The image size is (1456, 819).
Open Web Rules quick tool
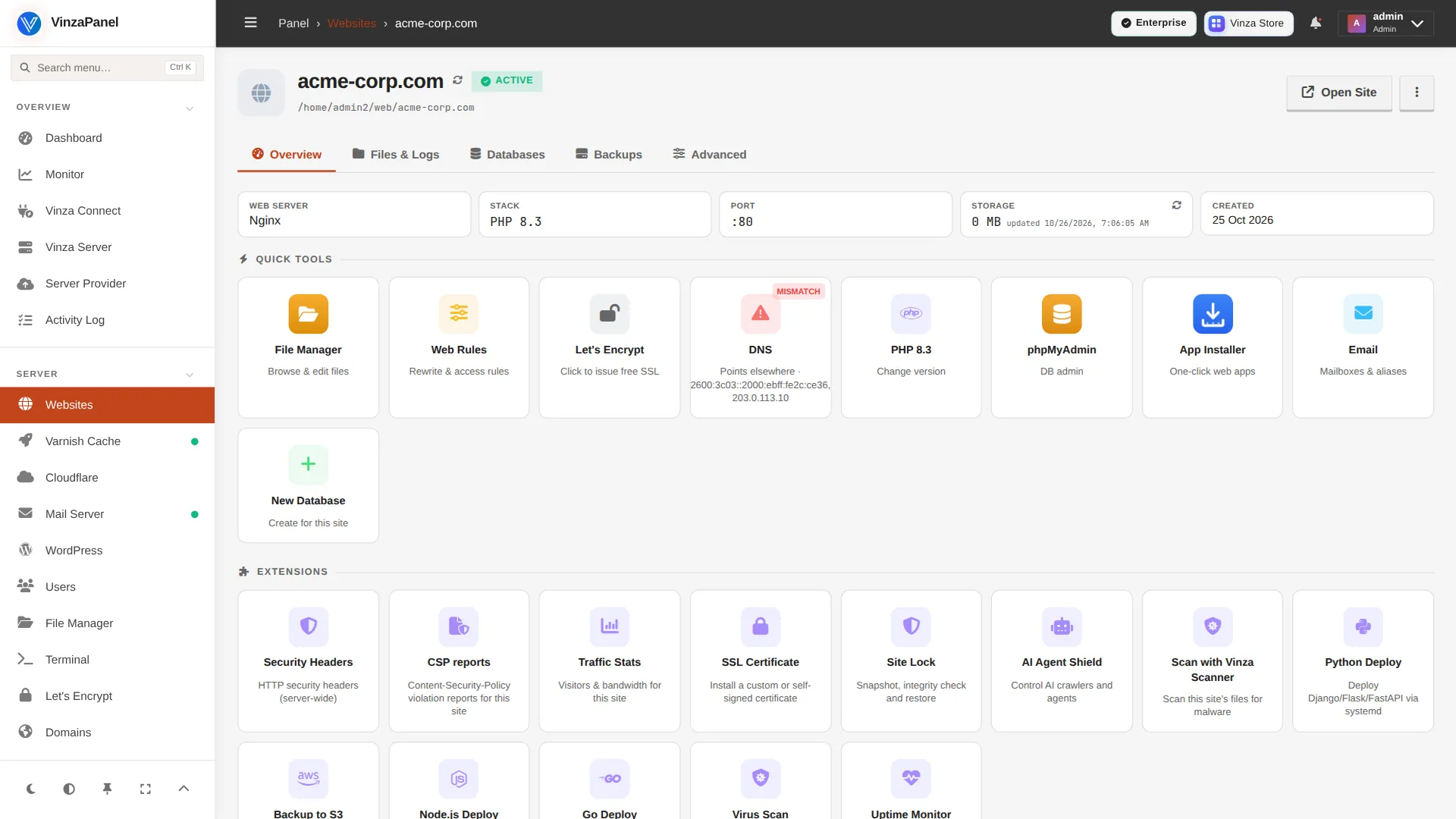459,347
